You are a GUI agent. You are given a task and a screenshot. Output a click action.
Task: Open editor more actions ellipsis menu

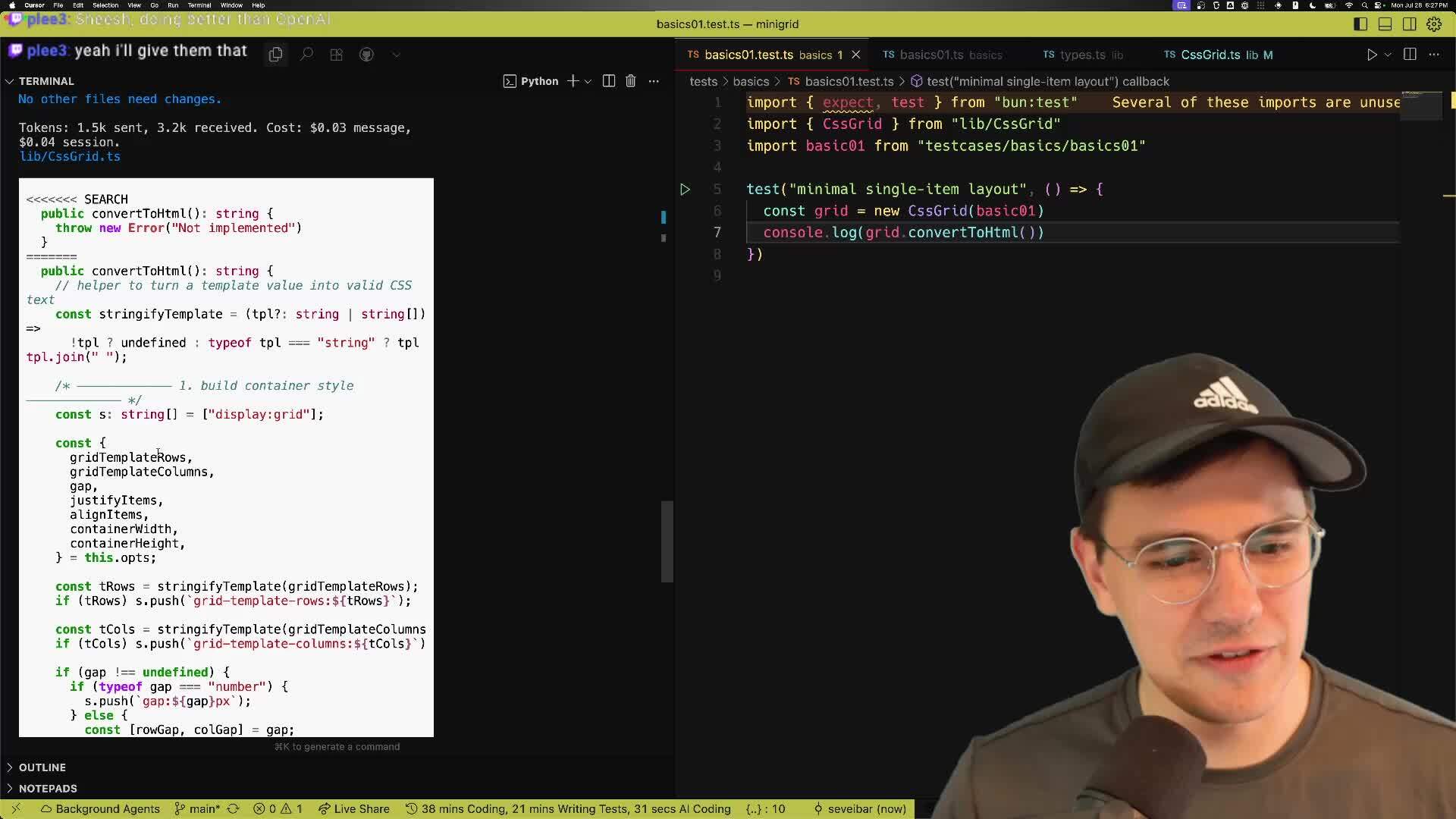[1434, 55]
